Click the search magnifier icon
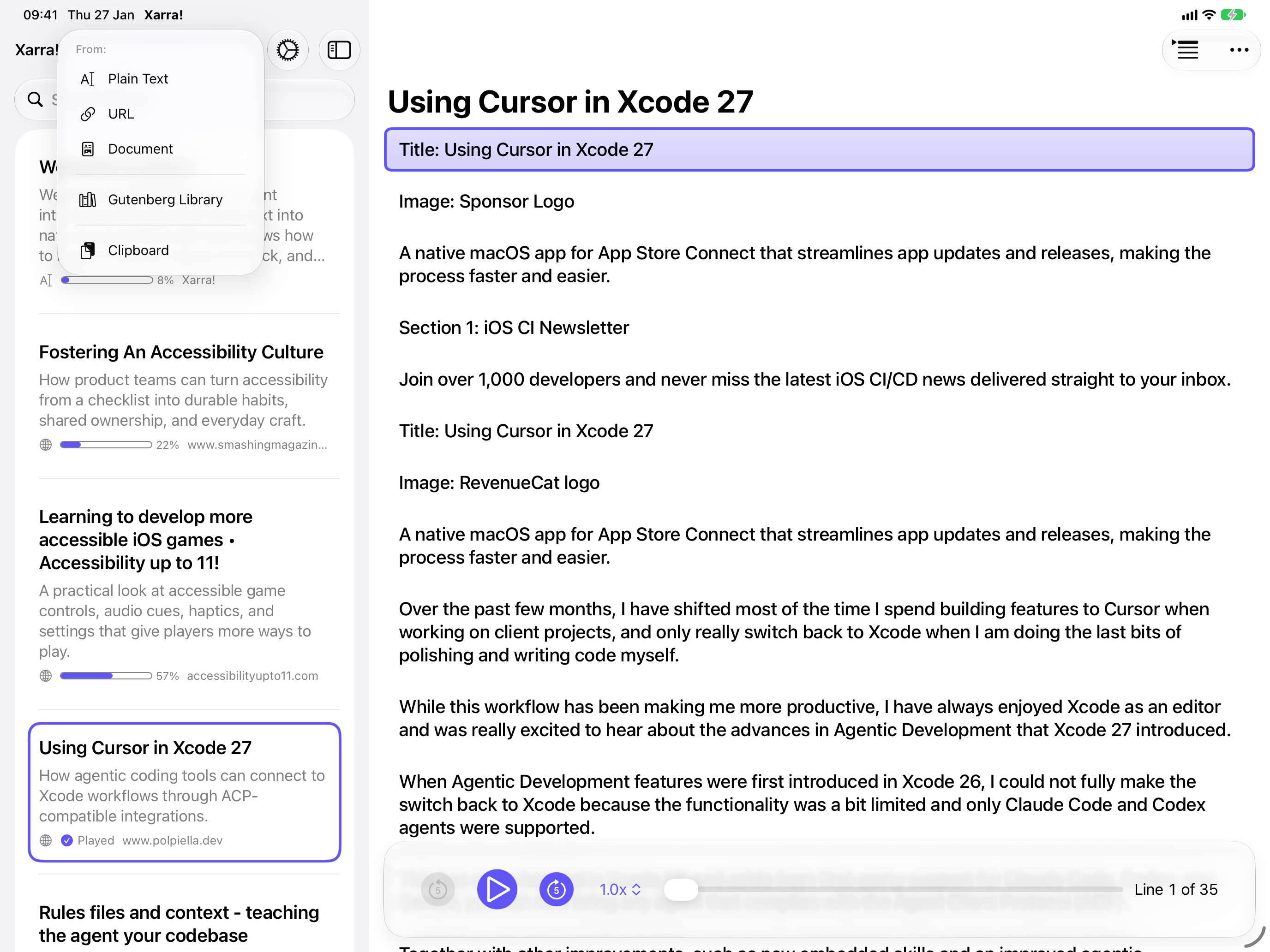 coord(36,99)
